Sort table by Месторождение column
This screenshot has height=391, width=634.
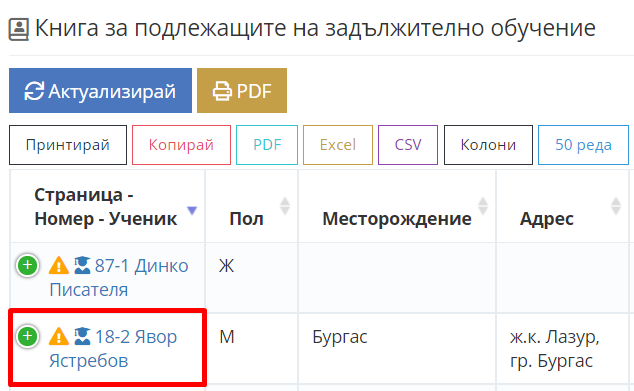coord(397,207)
